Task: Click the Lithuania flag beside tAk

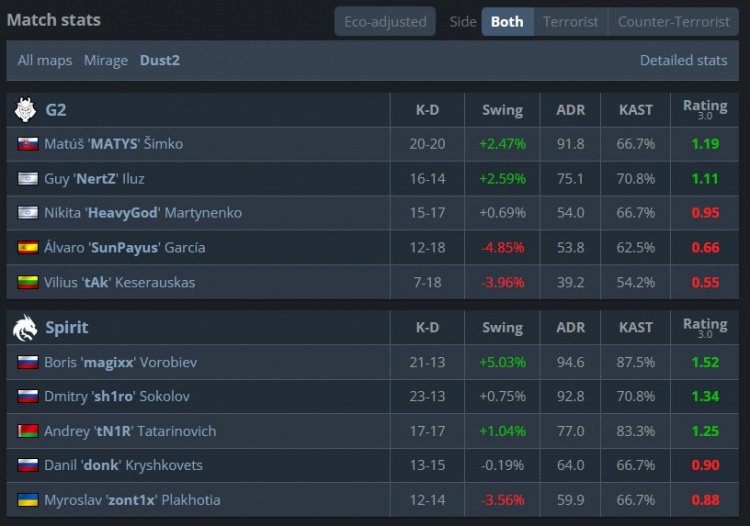Action: 27,282
